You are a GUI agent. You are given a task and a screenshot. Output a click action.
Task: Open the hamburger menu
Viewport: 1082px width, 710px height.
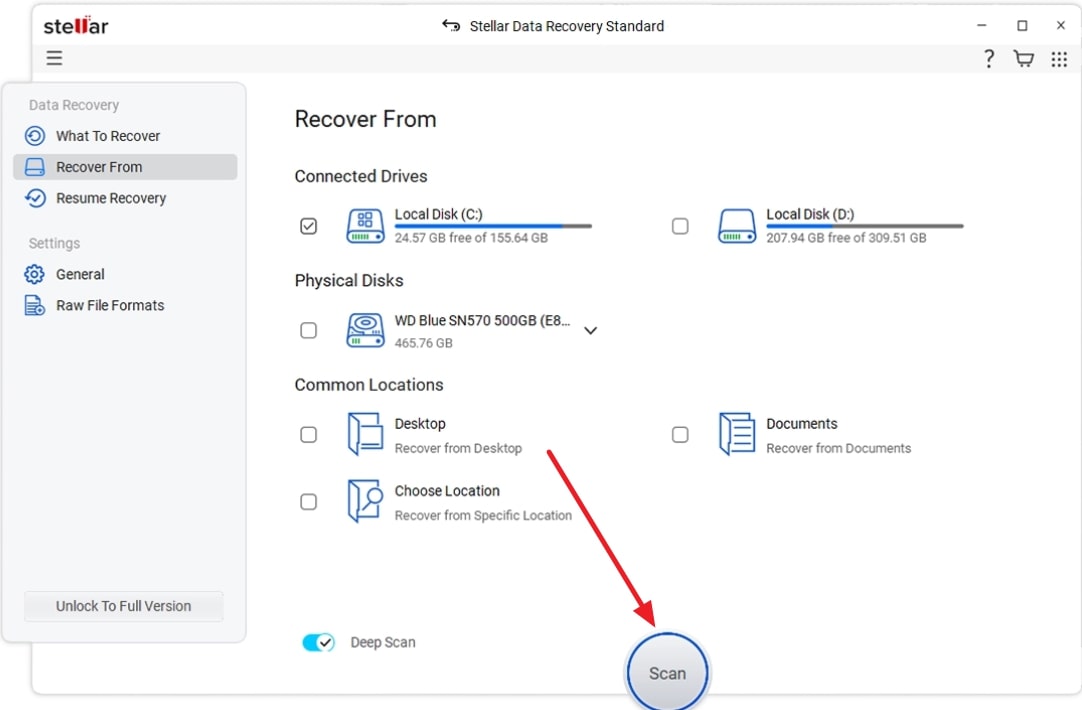[54, 58]
